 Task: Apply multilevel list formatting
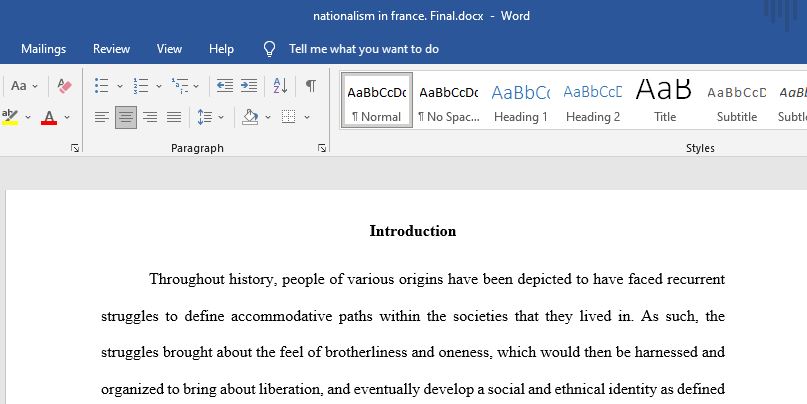[x=180, y=85]
